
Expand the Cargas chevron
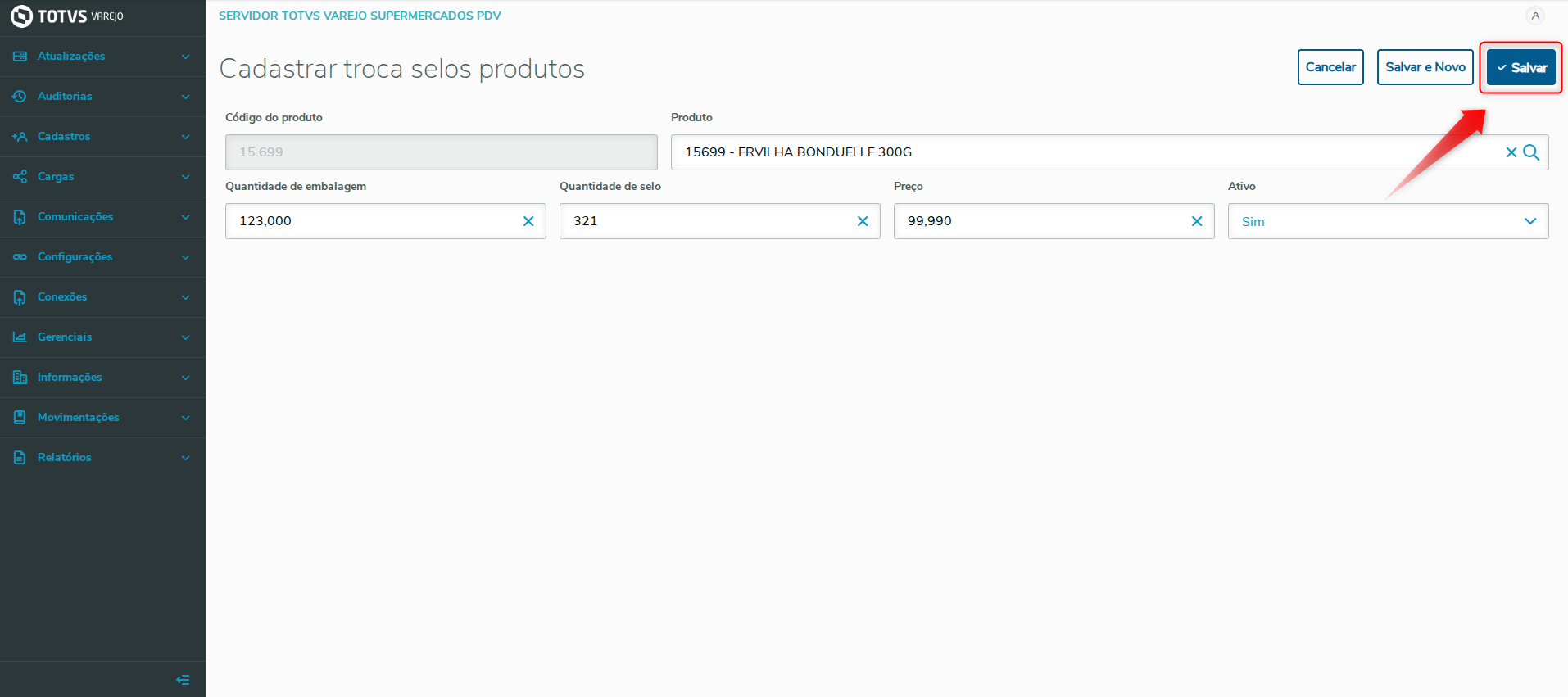[x=186, y=177]
